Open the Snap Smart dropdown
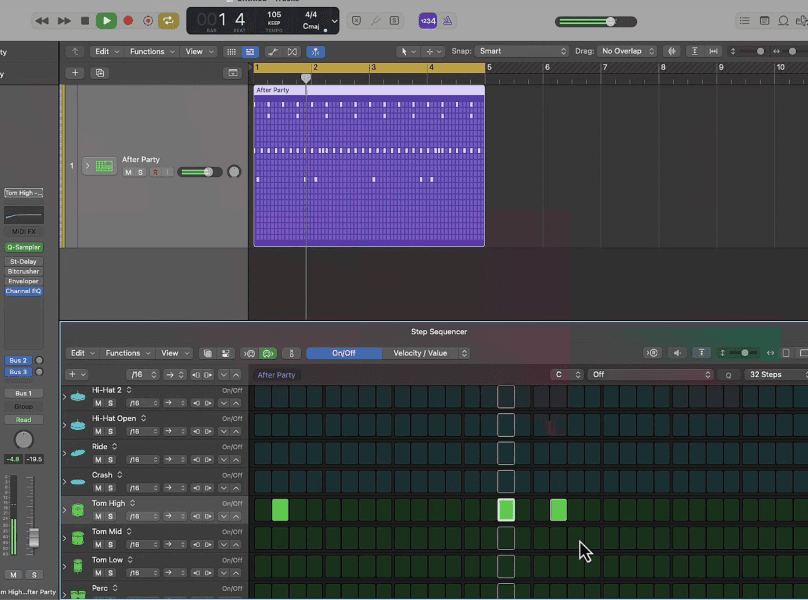This screenshot has height=600, width=808. tap(521, 51)
